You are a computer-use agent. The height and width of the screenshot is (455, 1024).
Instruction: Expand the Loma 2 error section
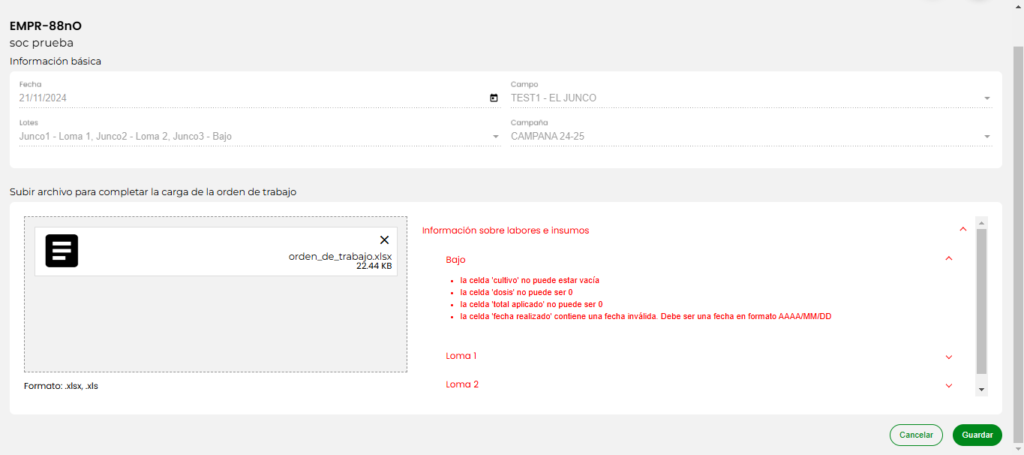pos(948,385)
